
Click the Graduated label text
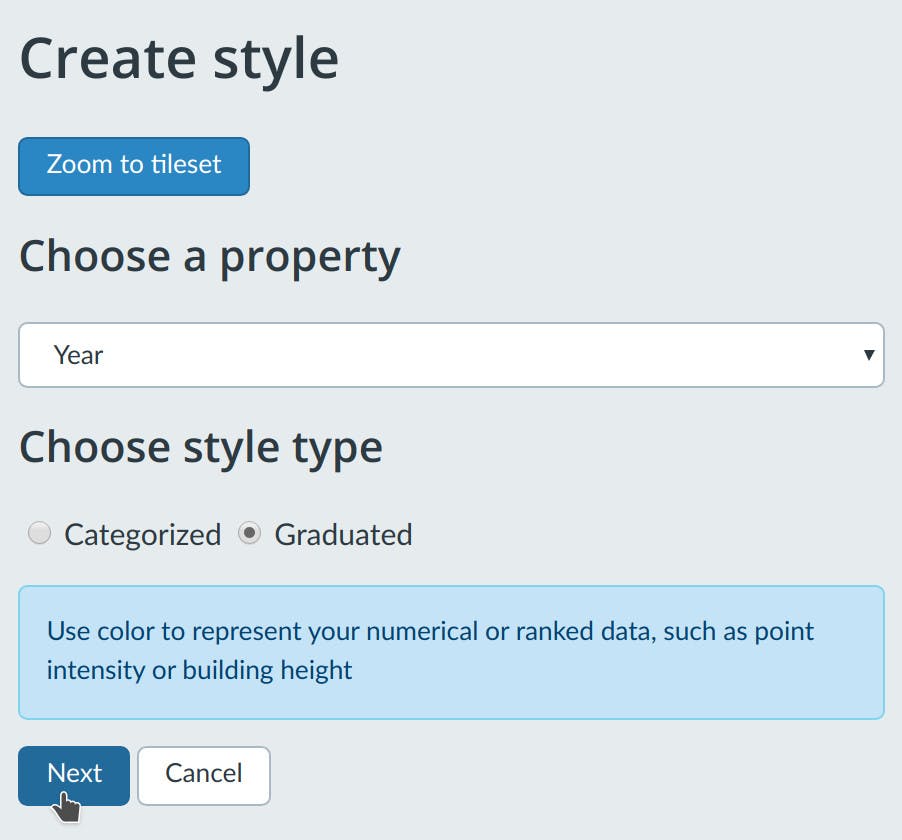point(343,535)
